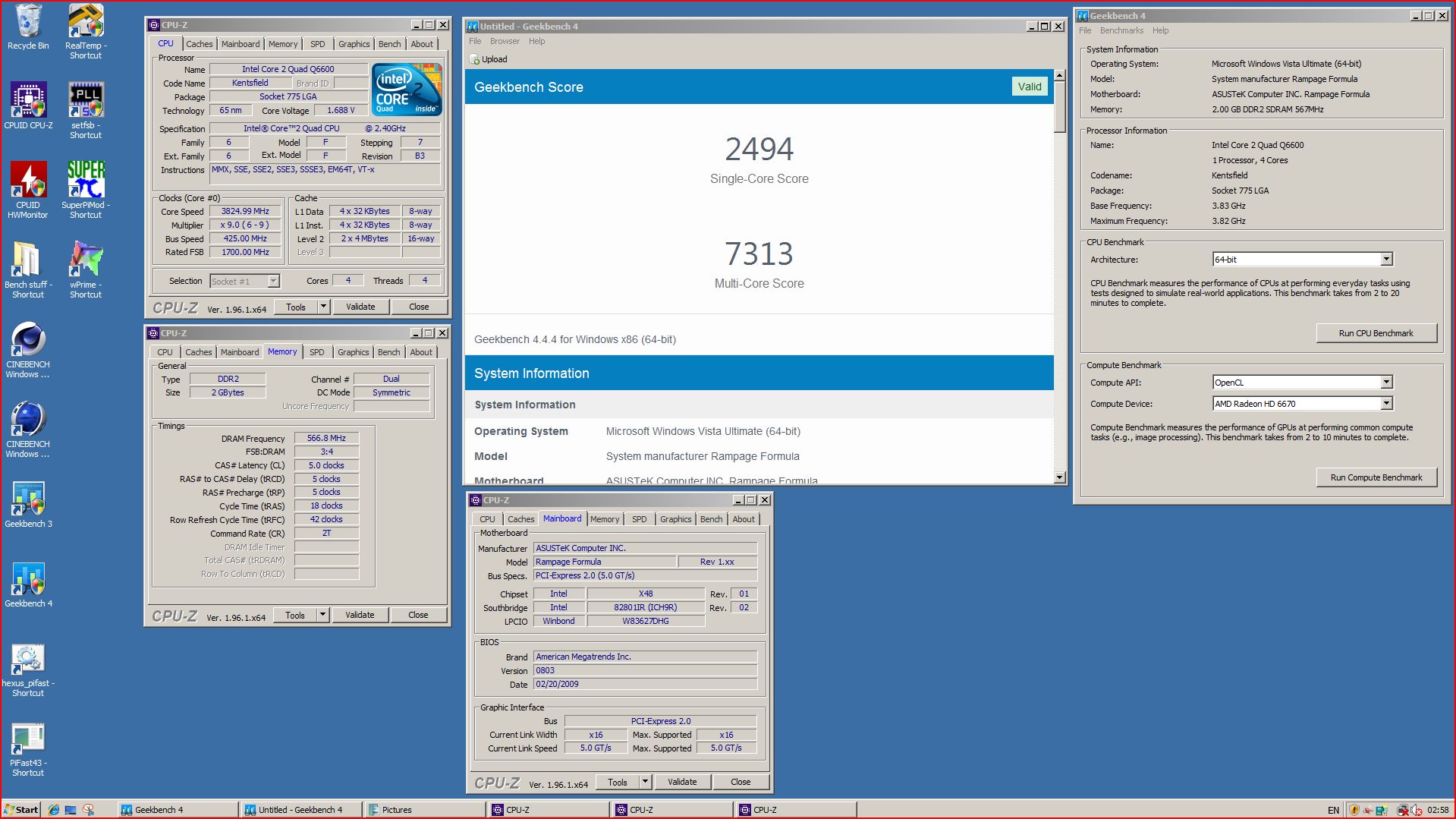Click Tools button in CPU-Z CPU window
Image resolution: width=1456 pixels, height=819 pixels.
click(296, 307)
